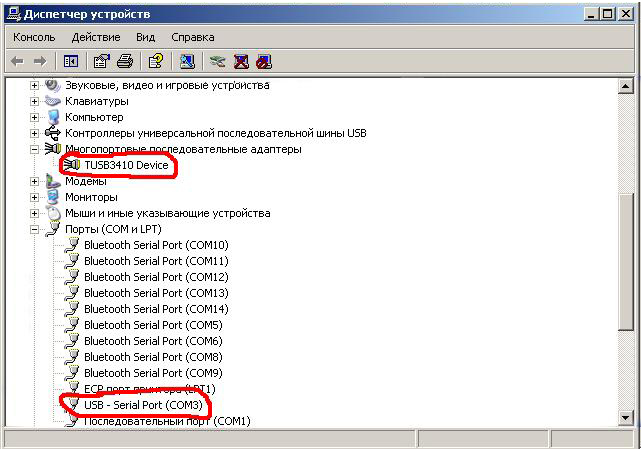Expand the Мониторы node
This screenshot has height=449, width=641.
[35, 197]
